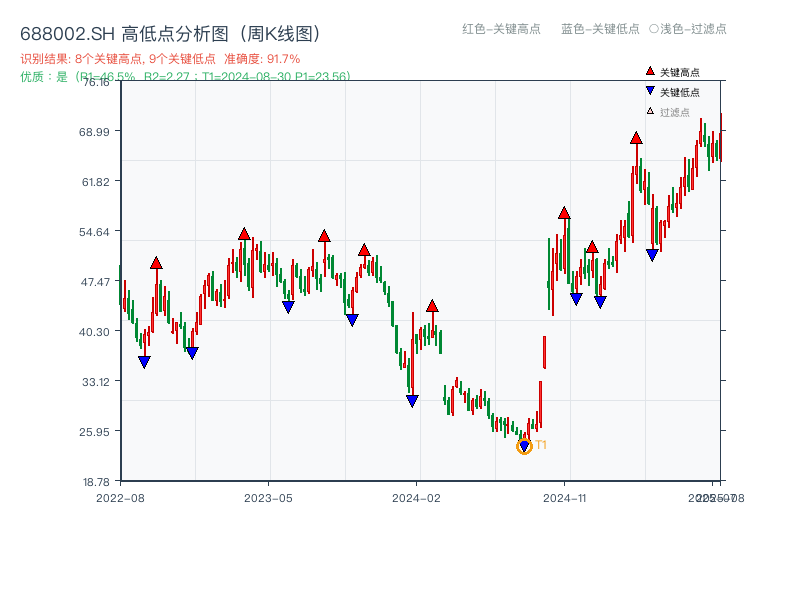This screenshot has width=800, height=600.
Task: Click the 浅色-过滤点 header label
Action: pyautogui.click(x=693, y=29)
